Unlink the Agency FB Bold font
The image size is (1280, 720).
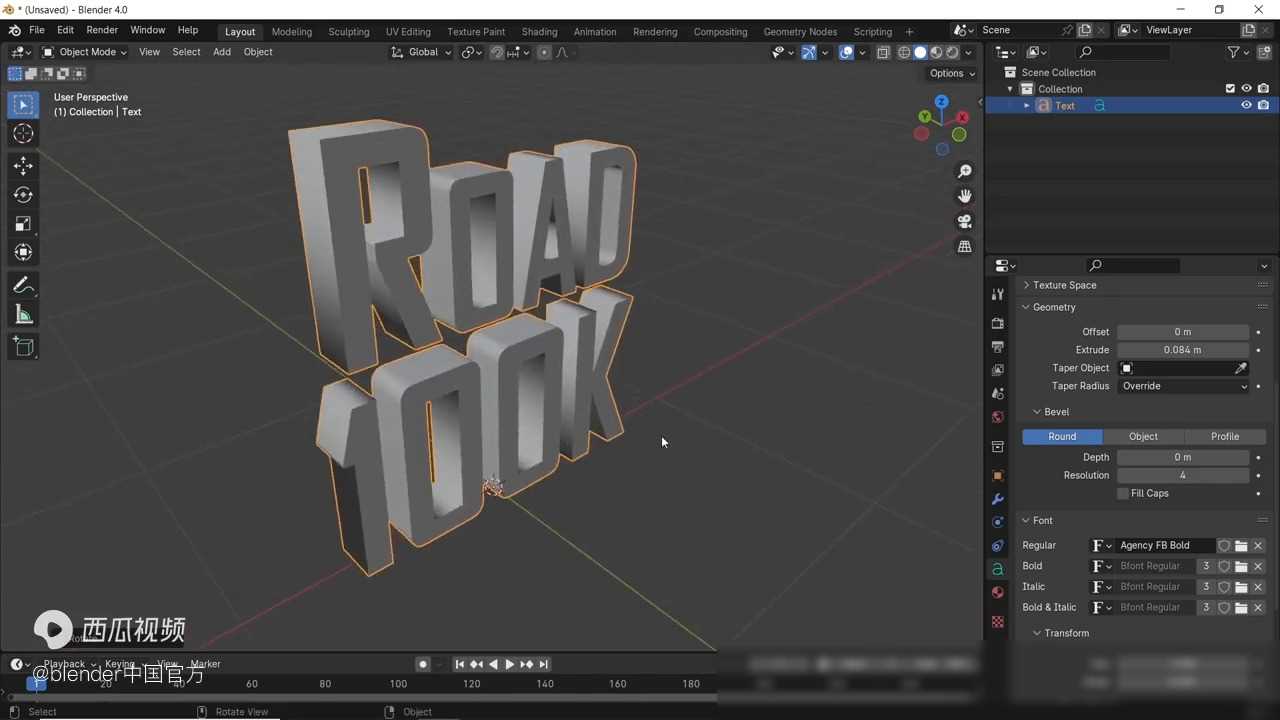coord(1258,546)
